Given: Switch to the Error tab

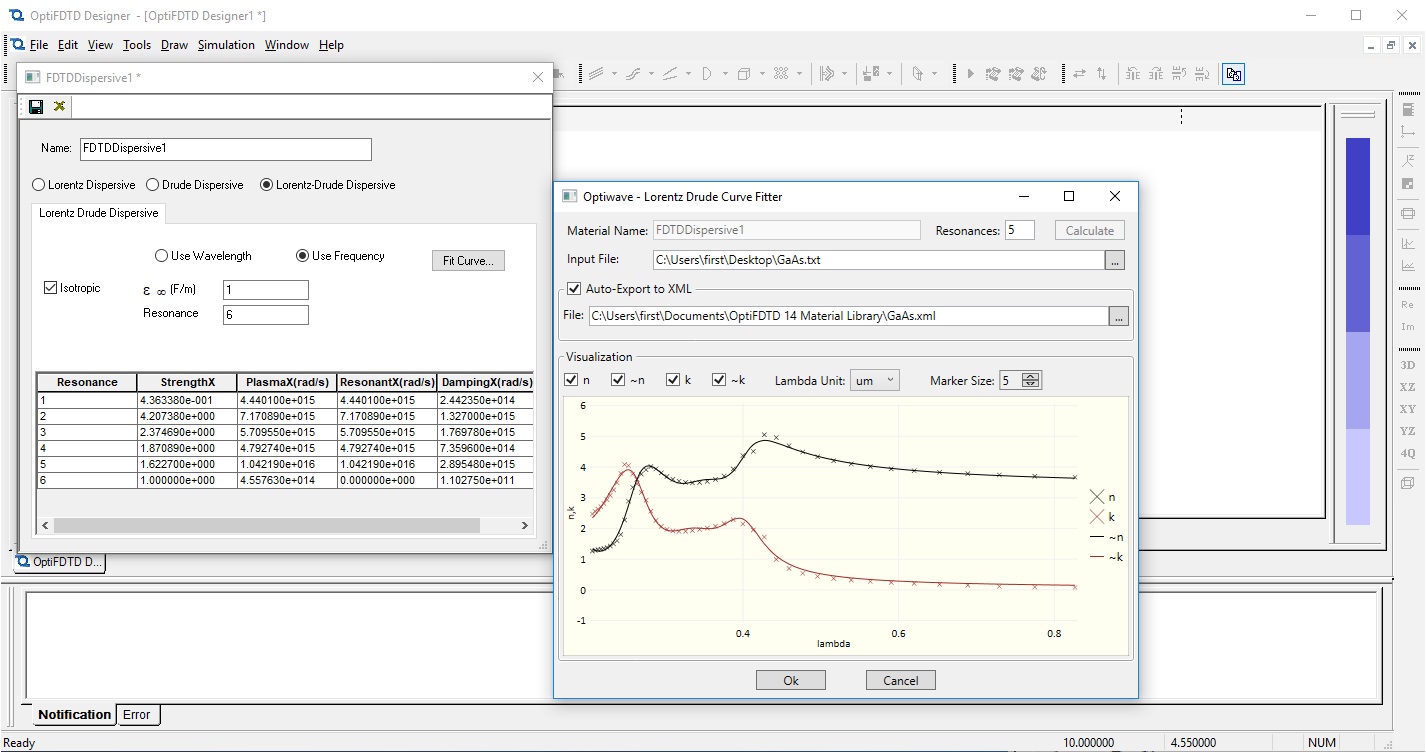Looking at the screenshot, I should pos(137,715).
